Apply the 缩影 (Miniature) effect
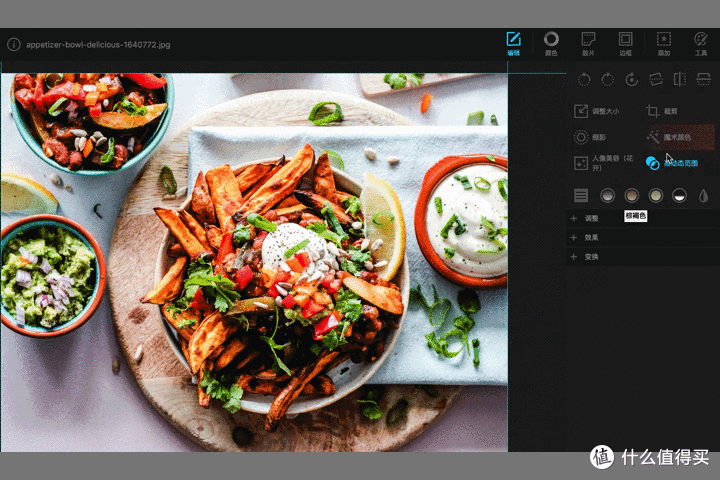Screen dimensions: 720x480 coord(590,137)
